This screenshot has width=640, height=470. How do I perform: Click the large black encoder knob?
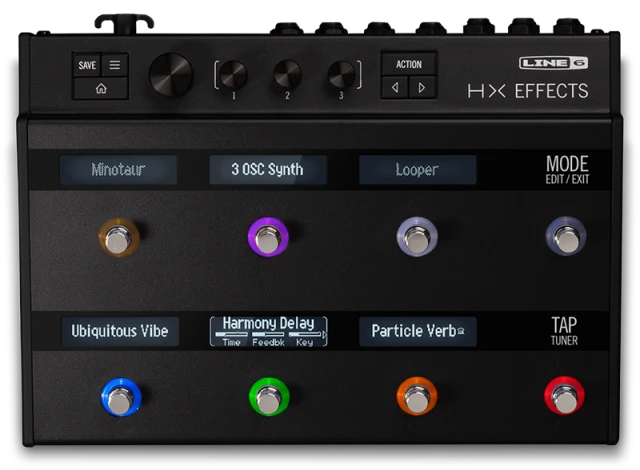click(x=171, y=75)
